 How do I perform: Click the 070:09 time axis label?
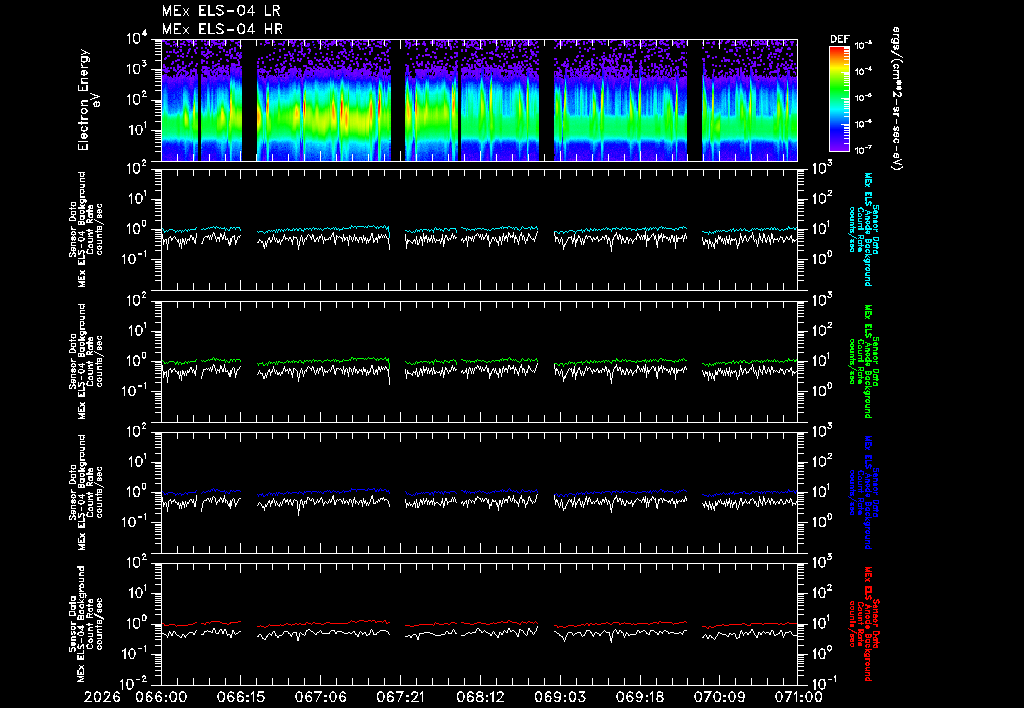pyautogui.click(x=718, y=697)
